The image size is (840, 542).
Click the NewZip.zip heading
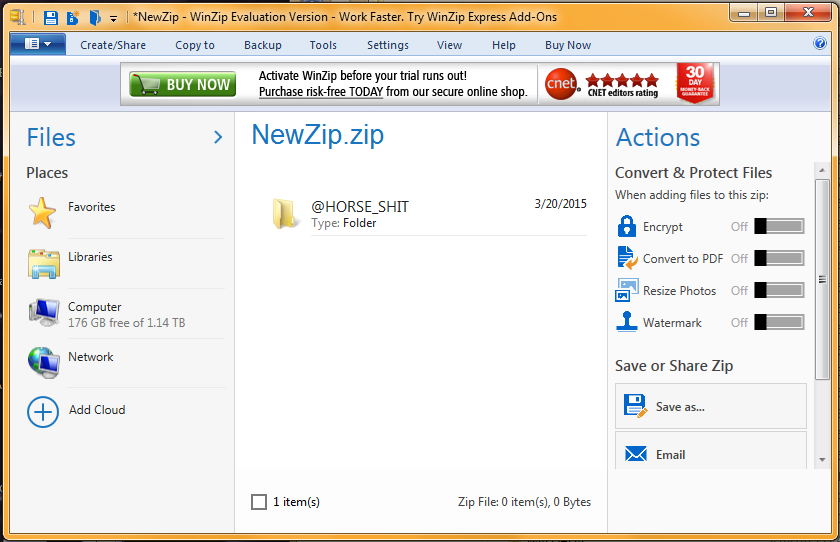[x=318, y=135]
